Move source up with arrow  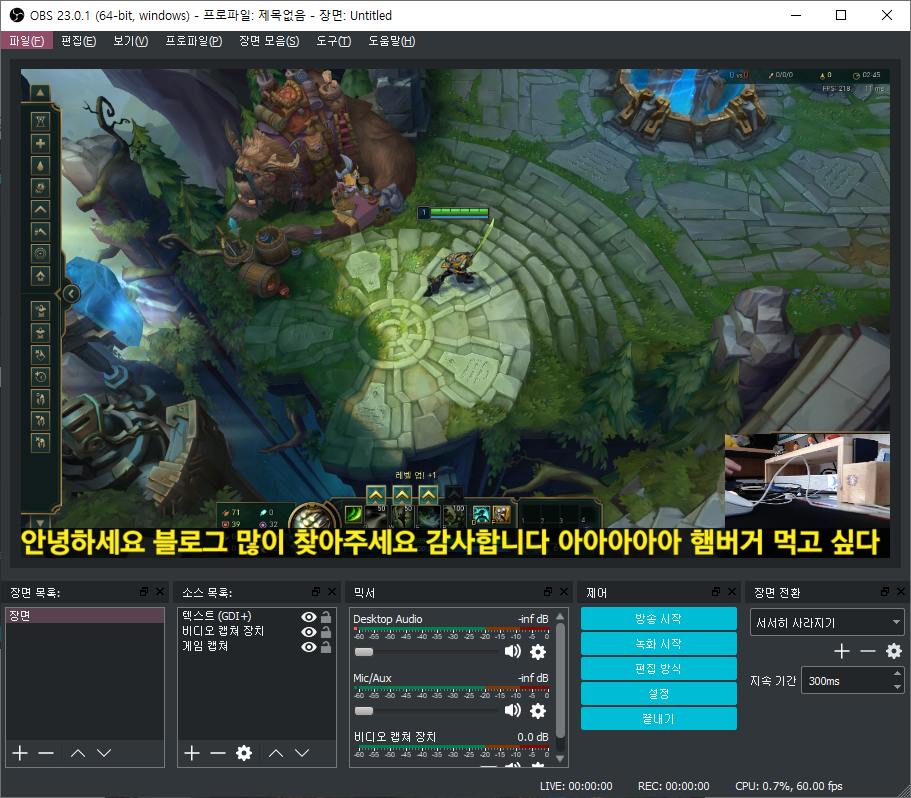(276, 753)
